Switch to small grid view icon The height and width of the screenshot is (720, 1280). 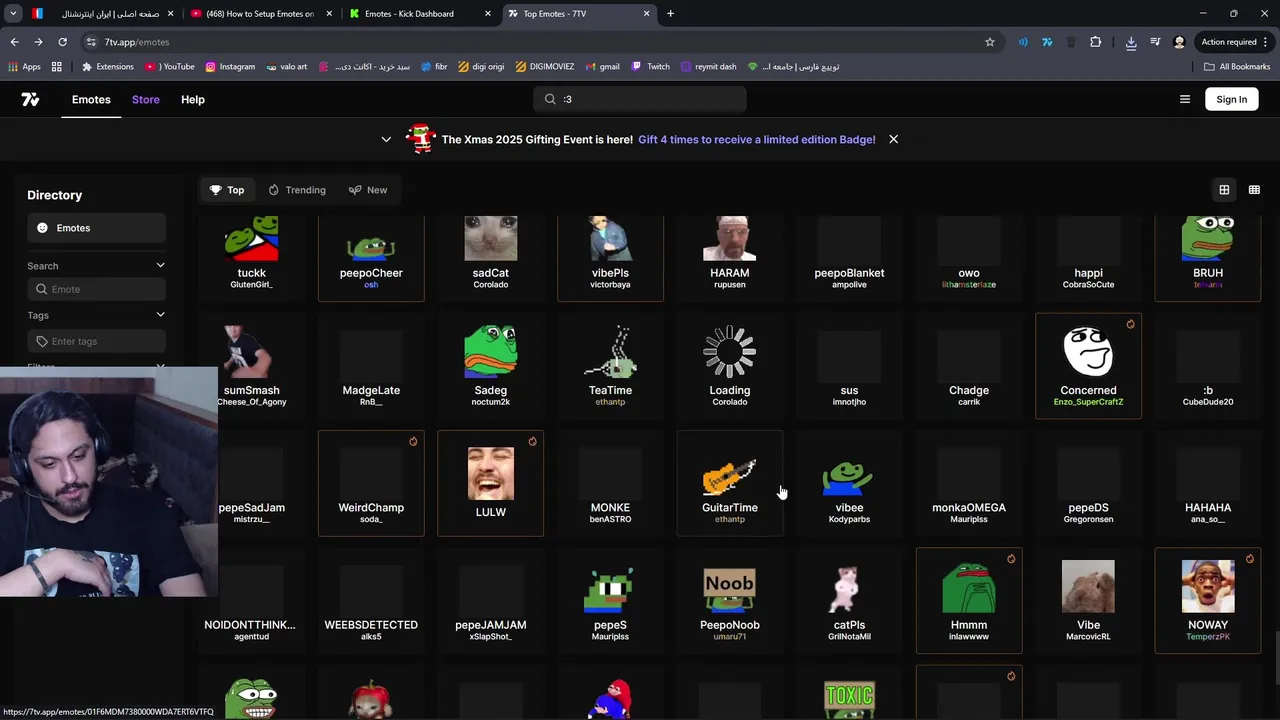tap(1254, 190)
